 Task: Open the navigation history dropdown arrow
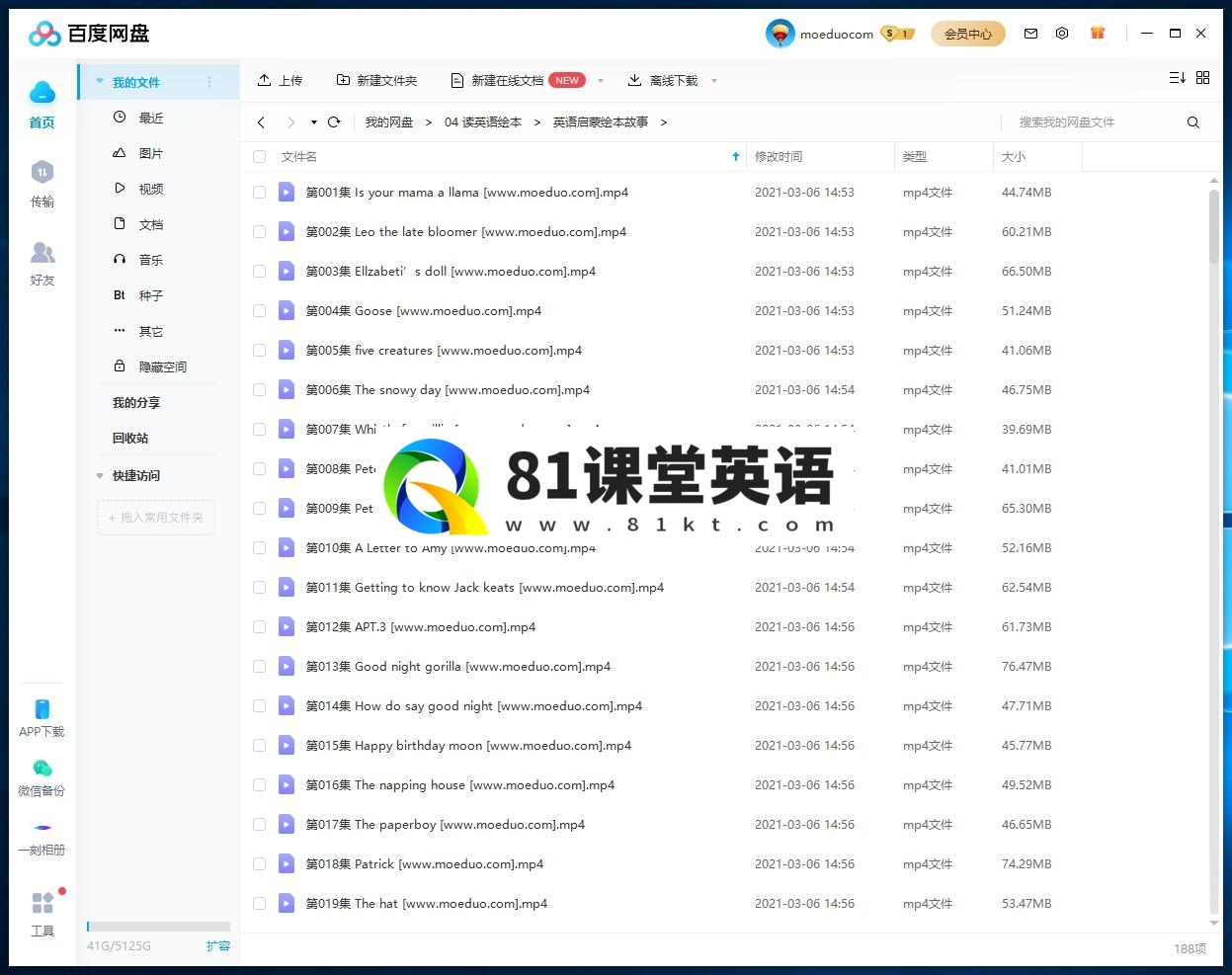[314, 122]
